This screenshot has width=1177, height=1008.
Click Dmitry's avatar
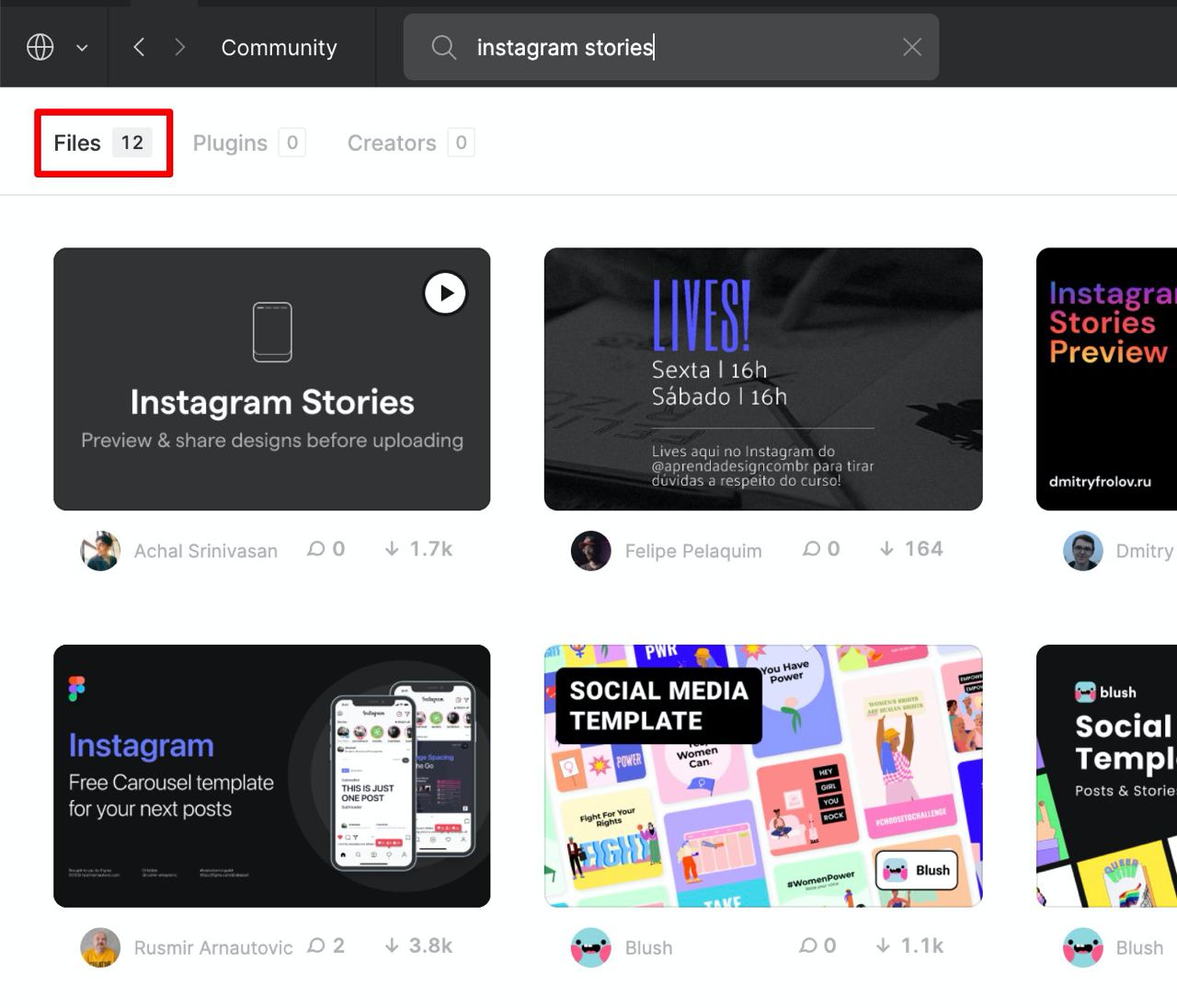coord(1083,551)
